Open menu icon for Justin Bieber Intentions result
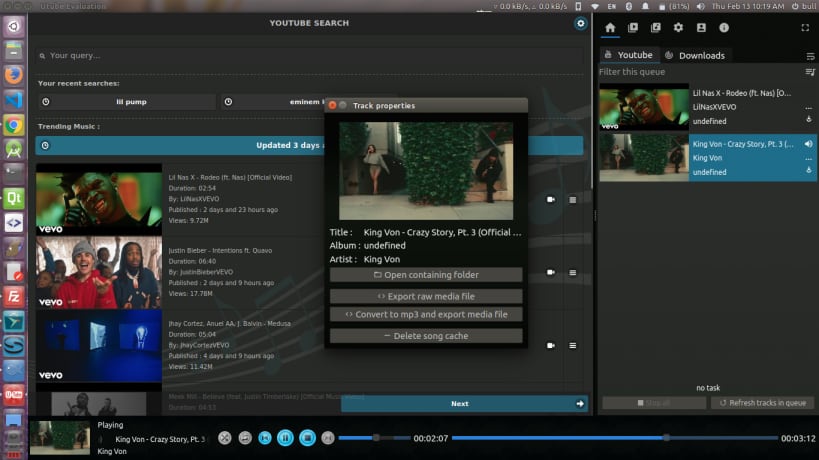 (x=572, y=273)
